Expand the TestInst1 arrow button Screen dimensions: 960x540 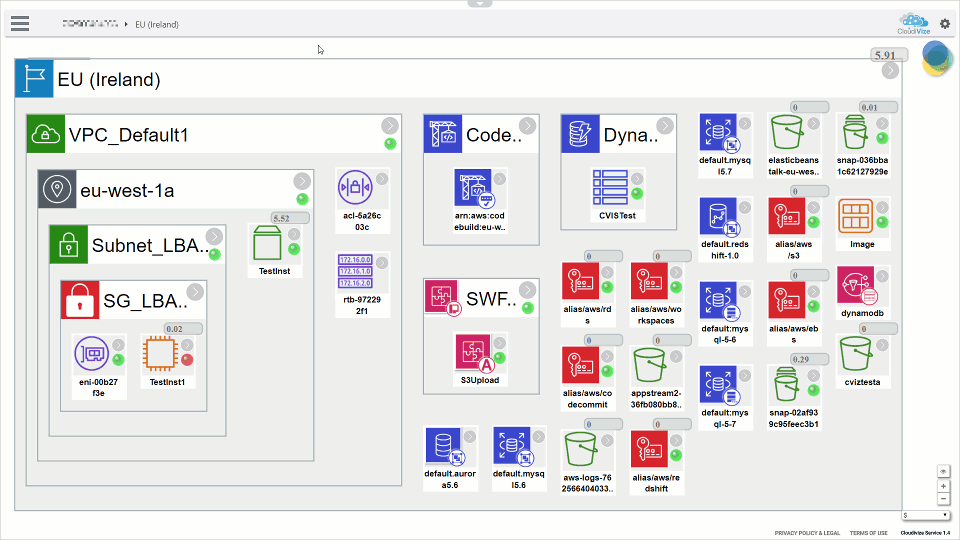click(187, 345)
